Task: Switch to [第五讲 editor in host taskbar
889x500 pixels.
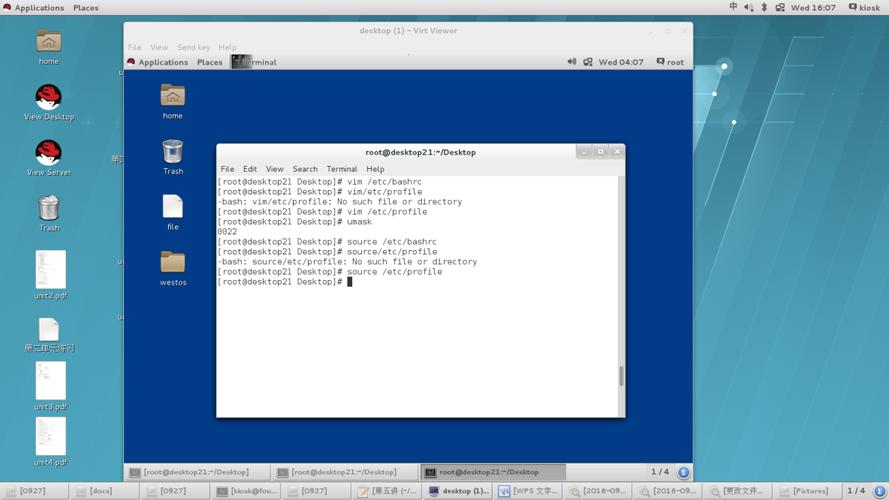Action: [387, 491]
